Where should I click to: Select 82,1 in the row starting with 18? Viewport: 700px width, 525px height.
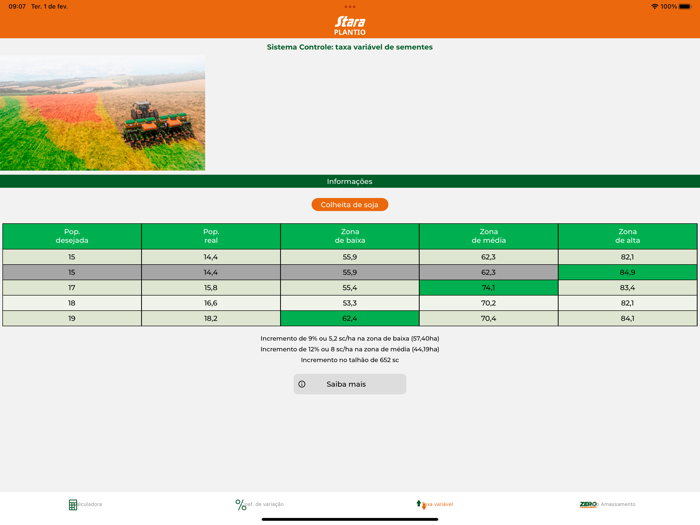[628, 303]
